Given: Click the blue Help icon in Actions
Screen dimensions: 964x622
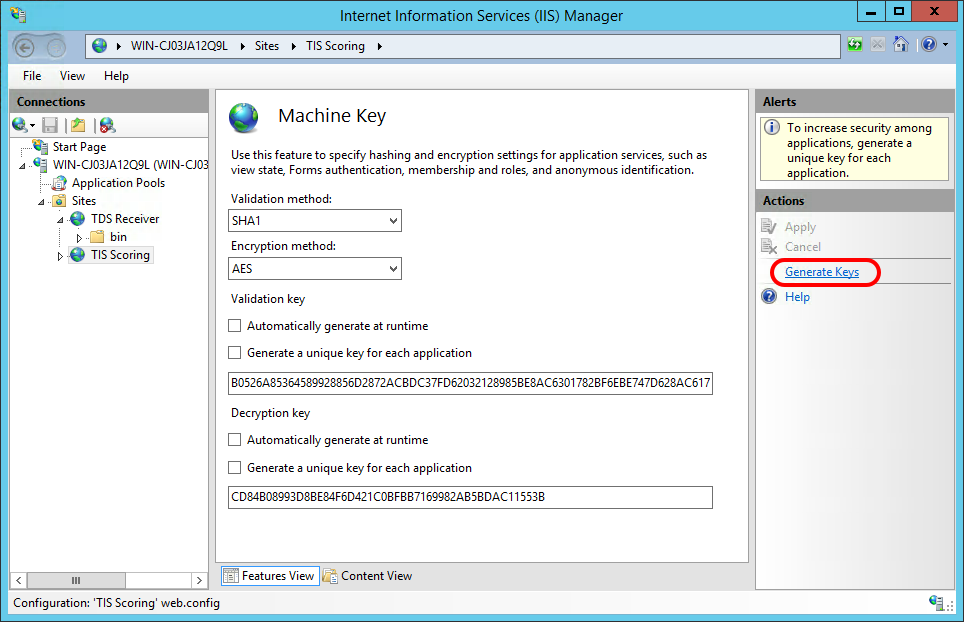Looking at the screenshot, I should [769, 297].
